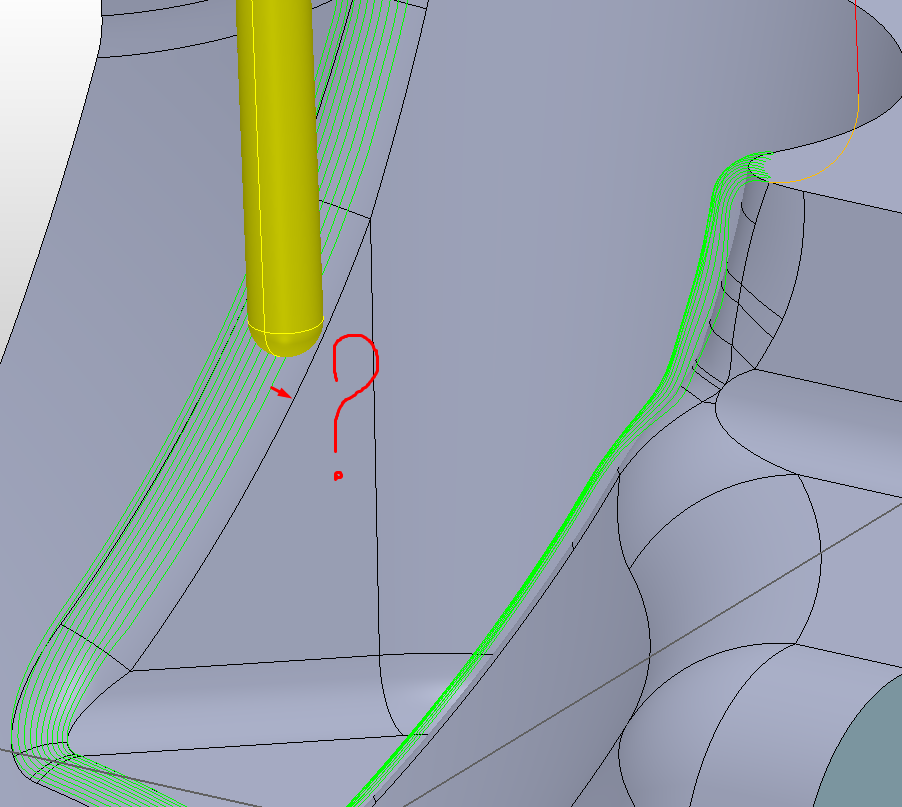Pick the green toolpath along the right fillet
Image resolution: width=902 pixels, height=807 pixels.
[660, 370]
